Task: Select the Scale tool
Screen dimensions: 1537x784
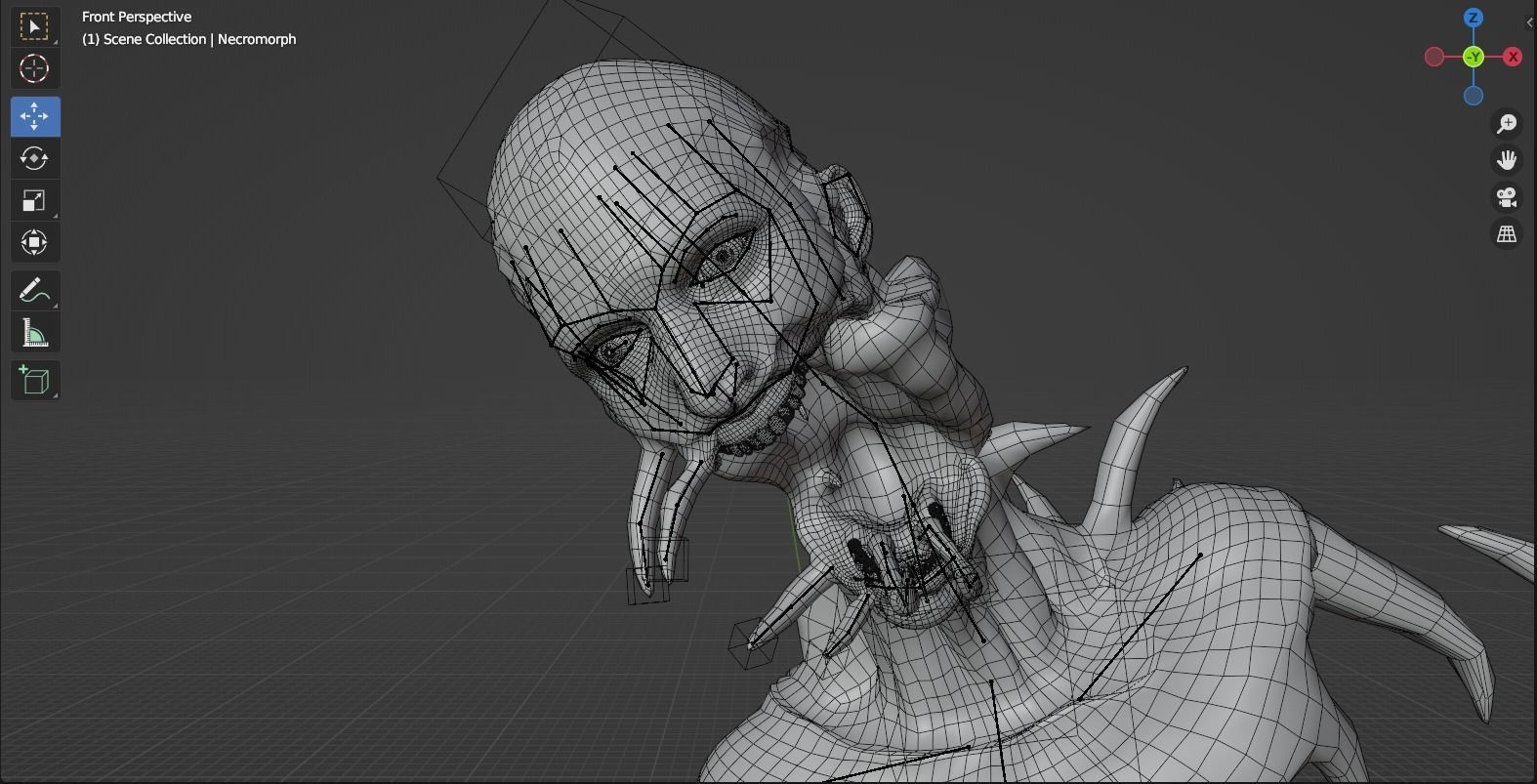Action: pos(34,200)
